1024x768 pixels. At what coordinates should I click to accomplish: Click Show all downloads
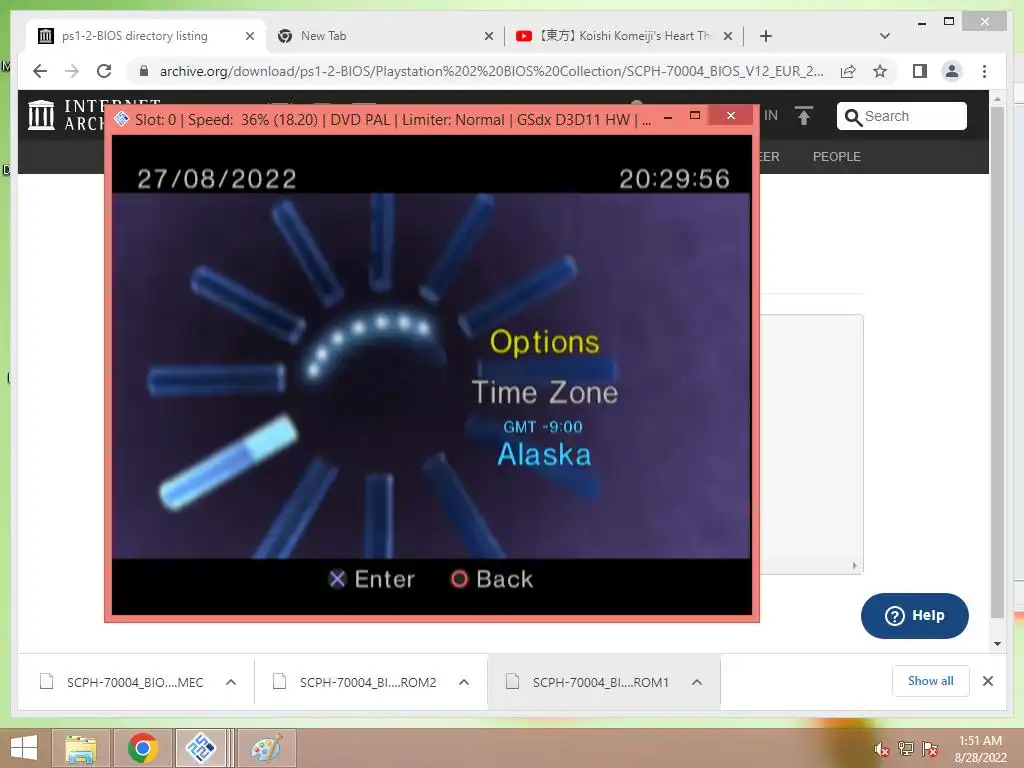[x=931, y=681]
